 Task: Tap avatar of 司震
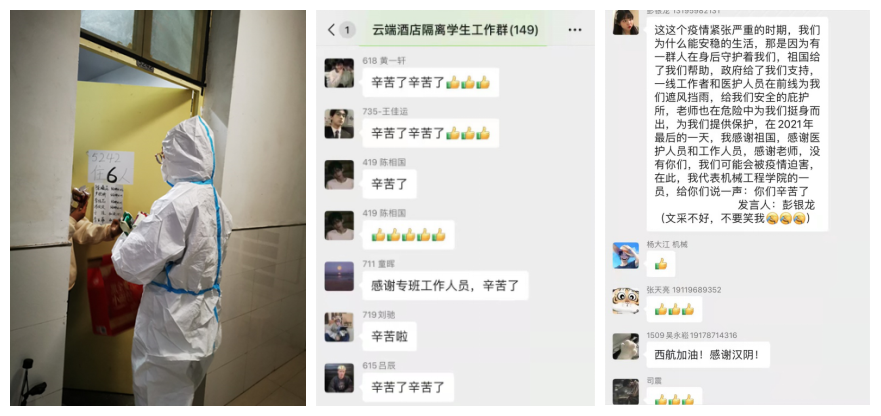[x=625, y=392]
